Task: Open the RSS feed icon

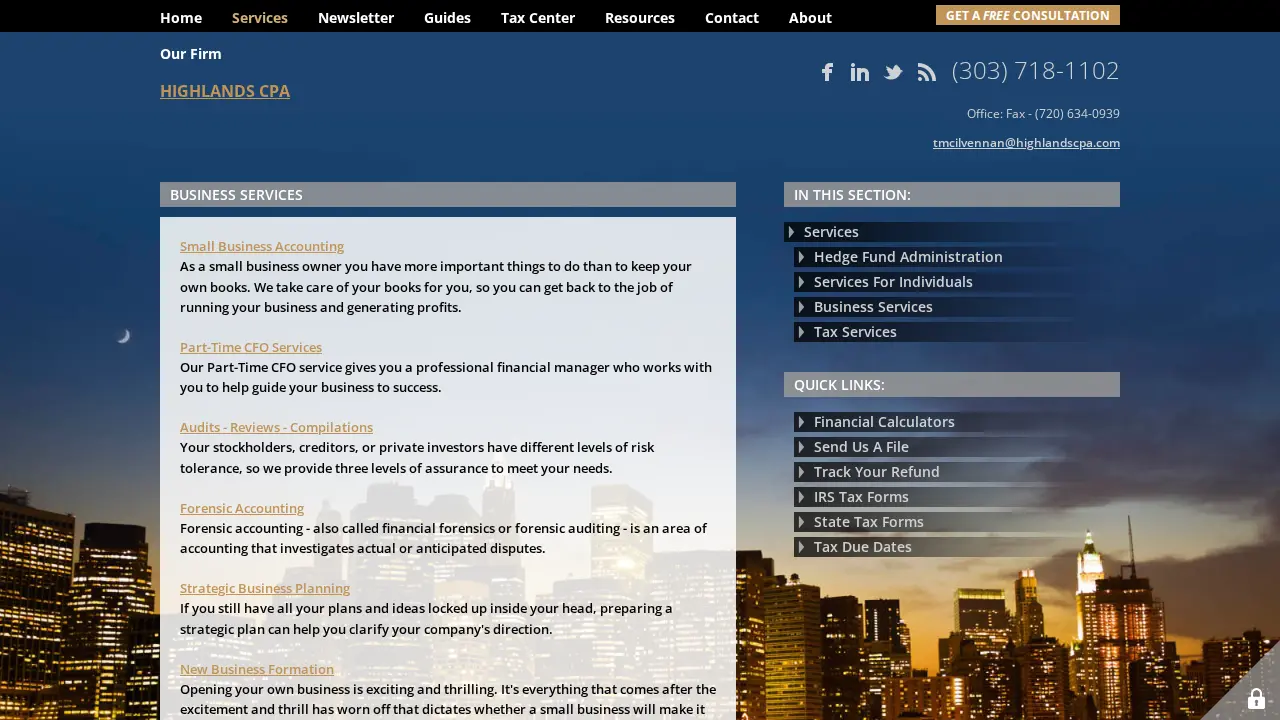Action: click(927, 72)
